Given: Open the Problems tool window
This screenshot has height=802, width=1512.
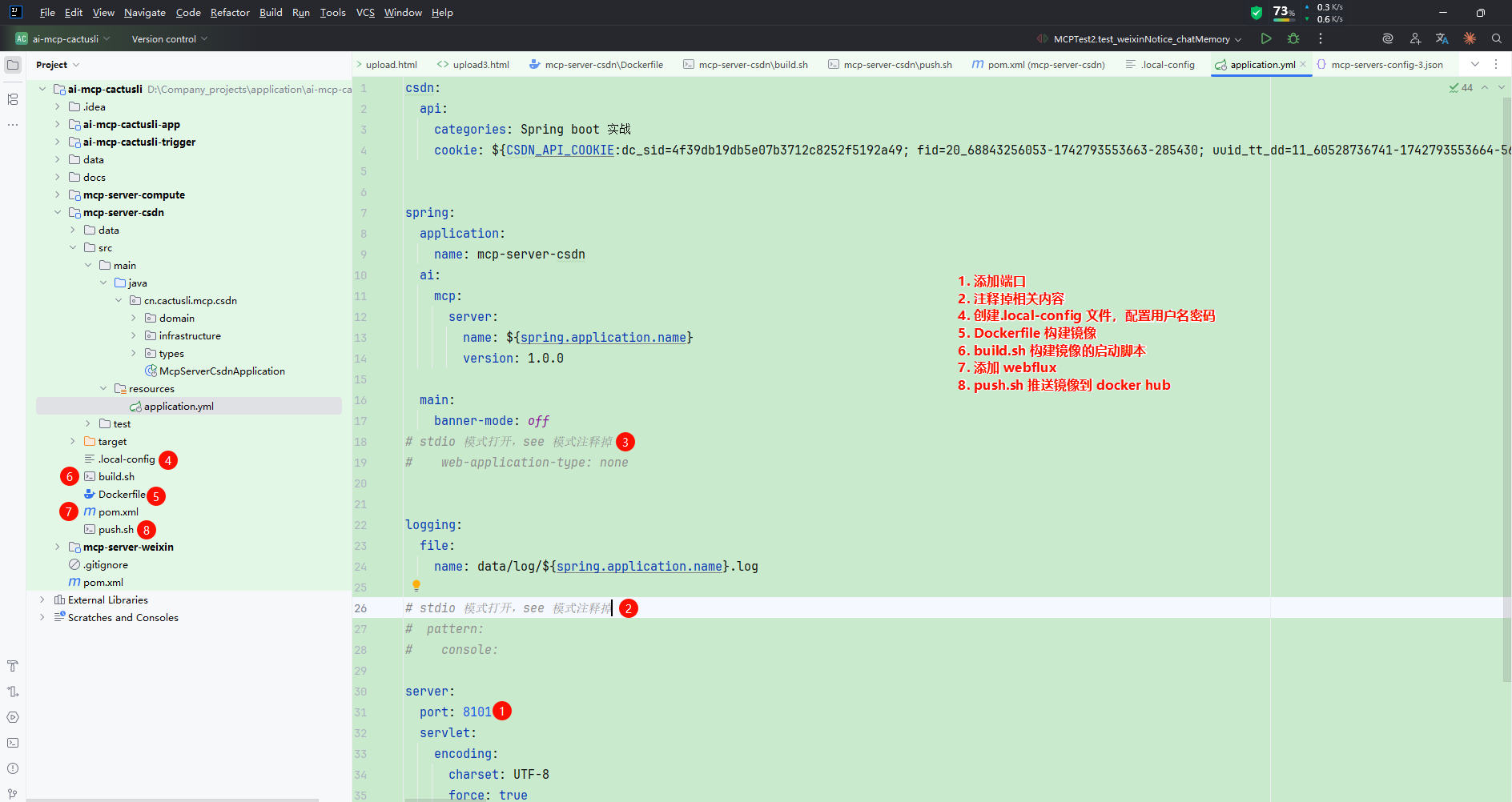Looking at the screenshot, I should pyautogui.click(x=13, y=768).
